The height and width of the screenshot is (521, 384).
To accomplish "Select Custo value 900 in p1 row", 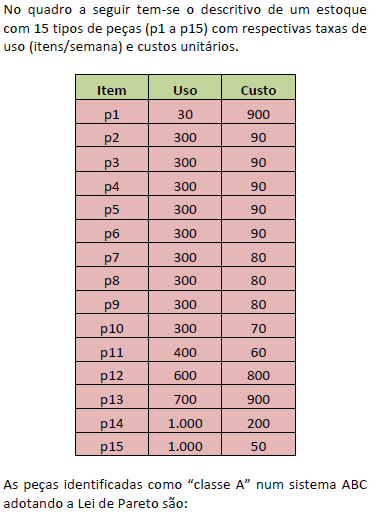I will [258, 112].
